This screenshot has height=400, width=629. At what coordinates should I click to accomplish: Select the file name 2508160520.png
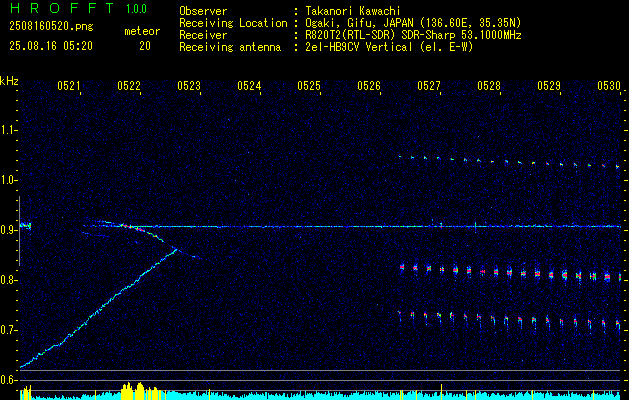click(51, 27)
